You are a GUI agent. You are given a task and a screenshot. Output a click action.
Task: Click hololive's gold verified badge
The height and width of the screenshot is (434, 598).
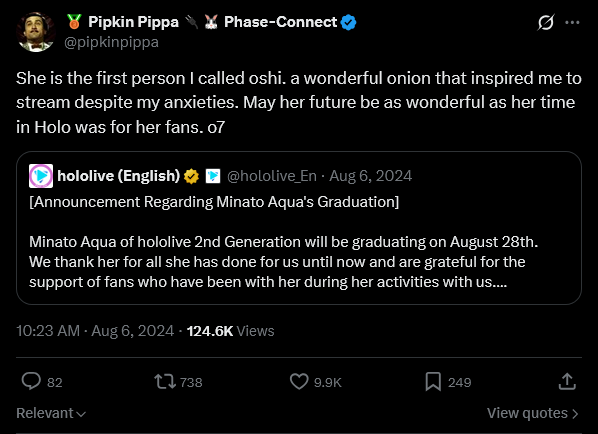click(x=191, y=176)
